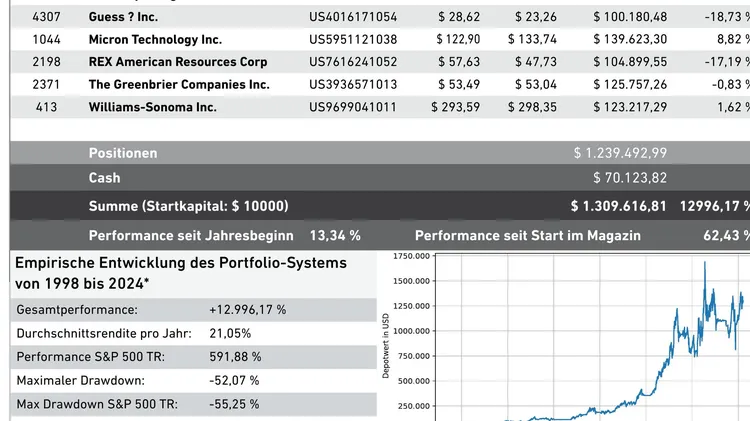Click Performance seit Jahresbeginn label
This screenshot has height=421, width=750.
pos(191,235)
